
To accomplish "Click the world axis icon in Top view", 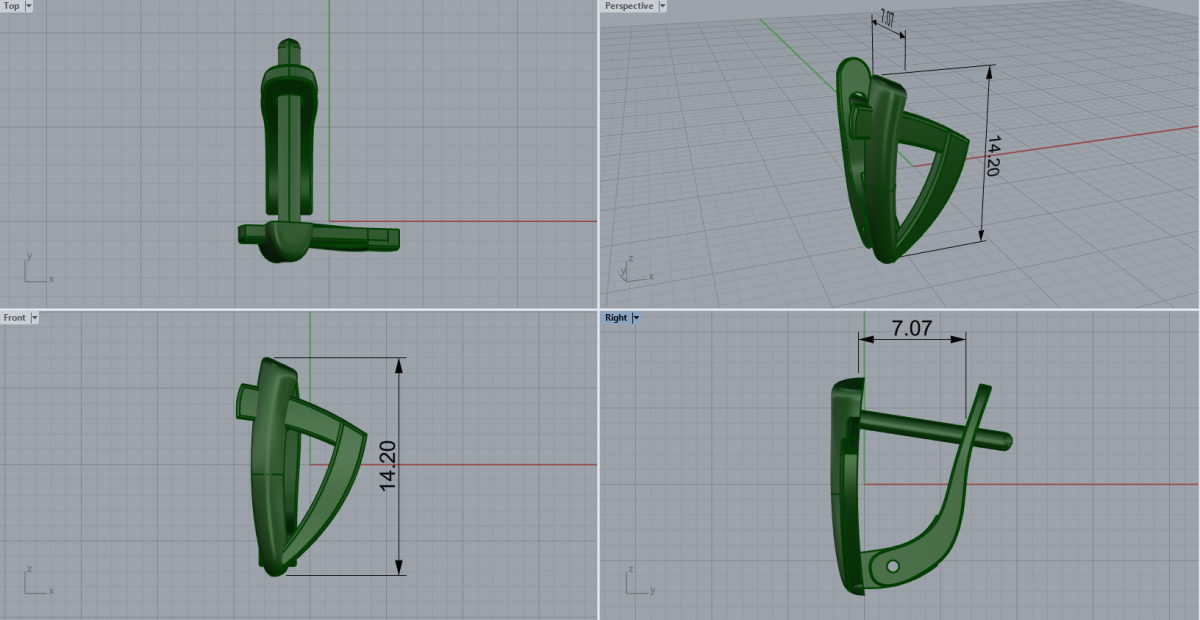I will coord(33,270).
